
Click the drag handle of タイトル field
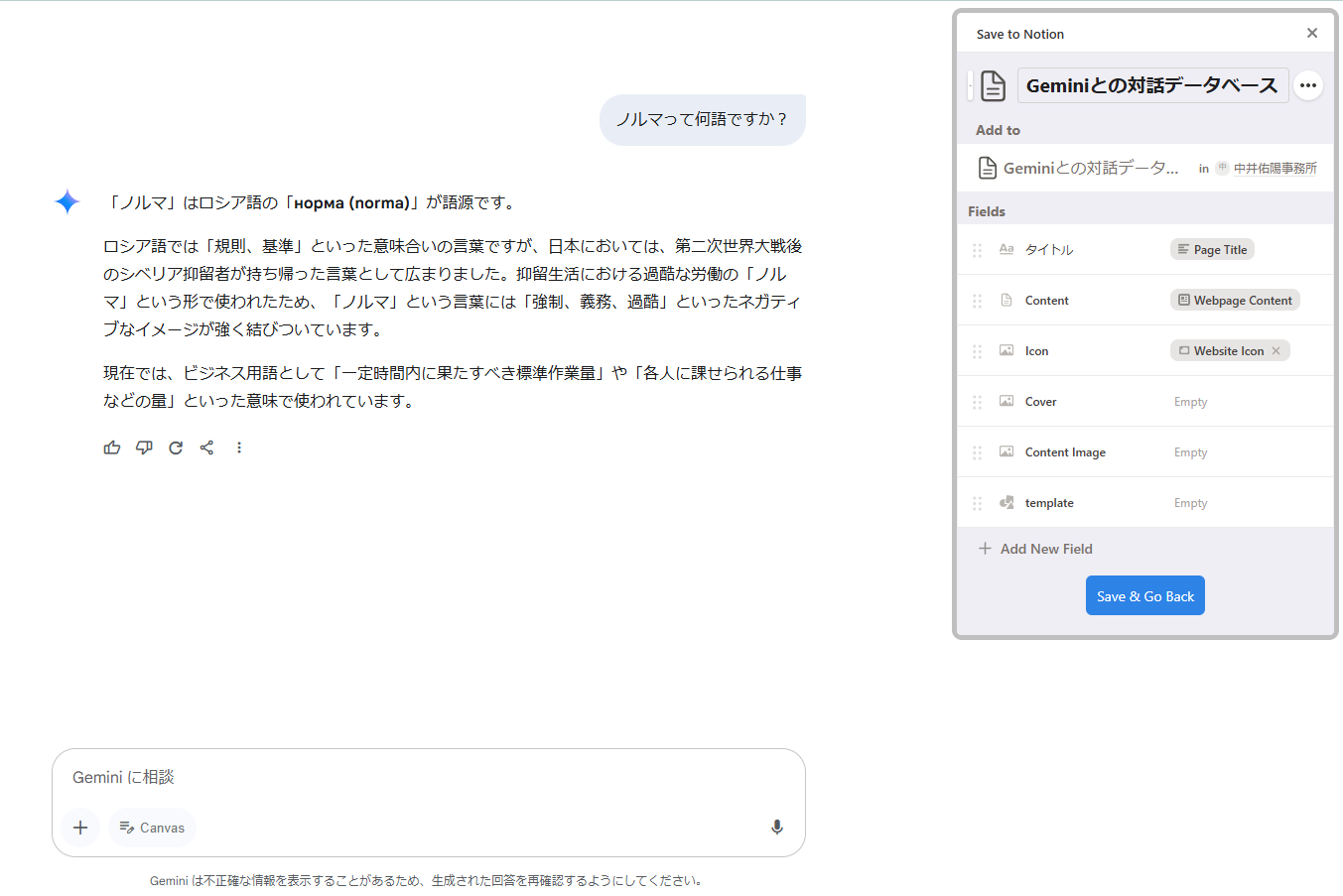click(977, 250)
